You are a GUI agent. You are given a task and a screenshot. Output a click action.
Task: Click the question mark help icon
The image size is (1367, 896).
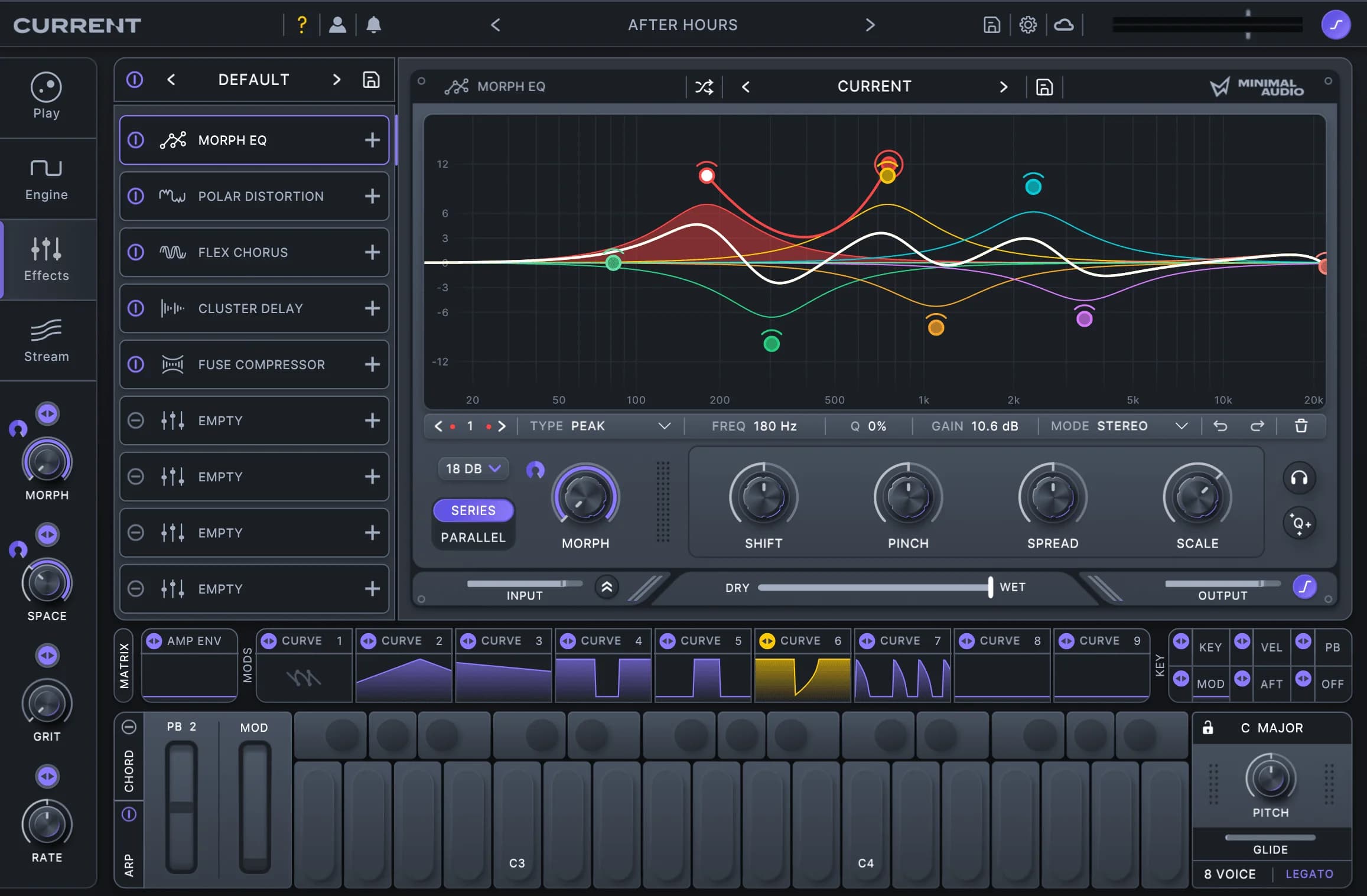(x=302, y=25)
